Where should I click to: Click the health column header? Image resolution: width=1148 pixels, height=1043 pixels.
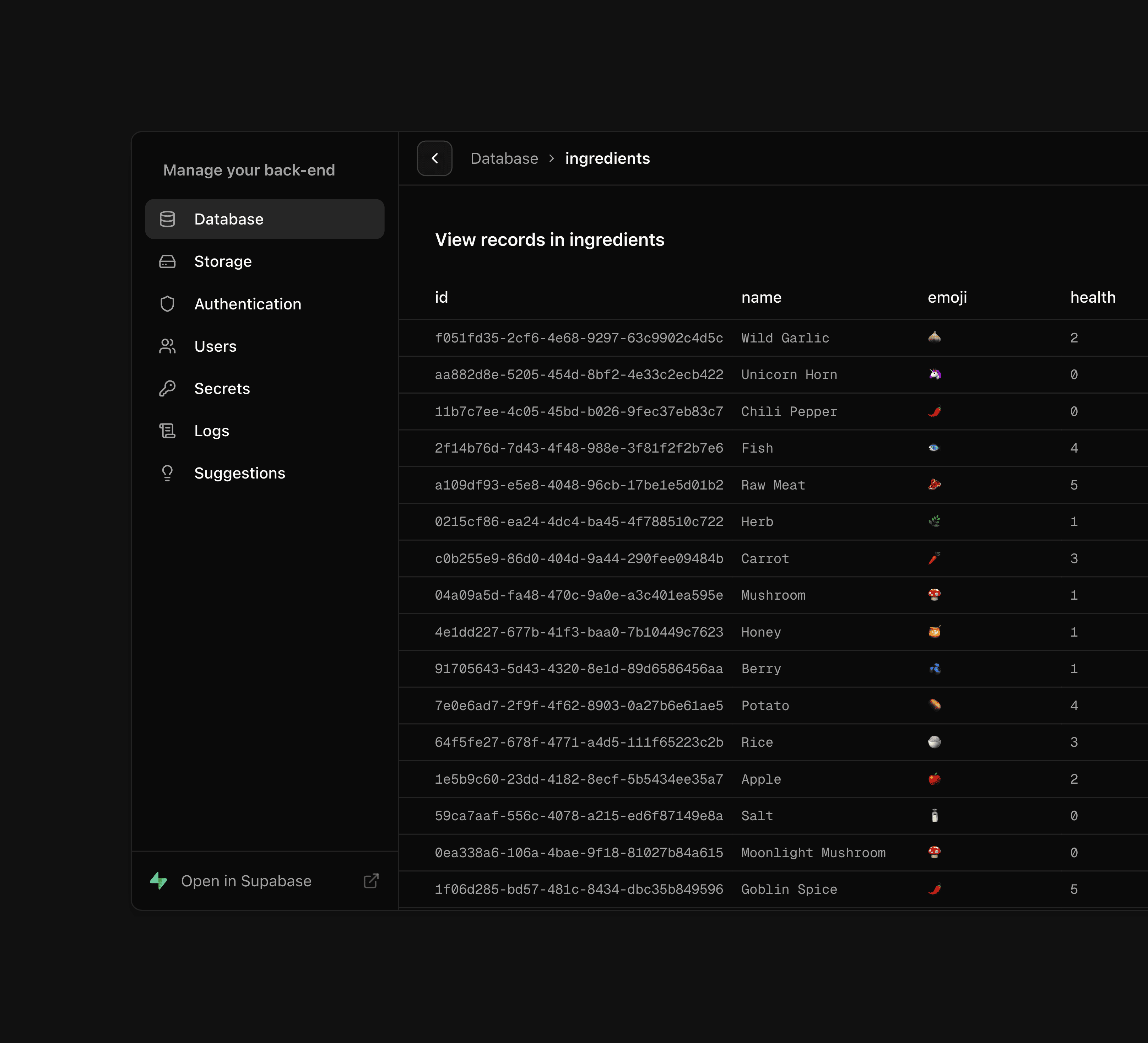[x=1093, y=297]
